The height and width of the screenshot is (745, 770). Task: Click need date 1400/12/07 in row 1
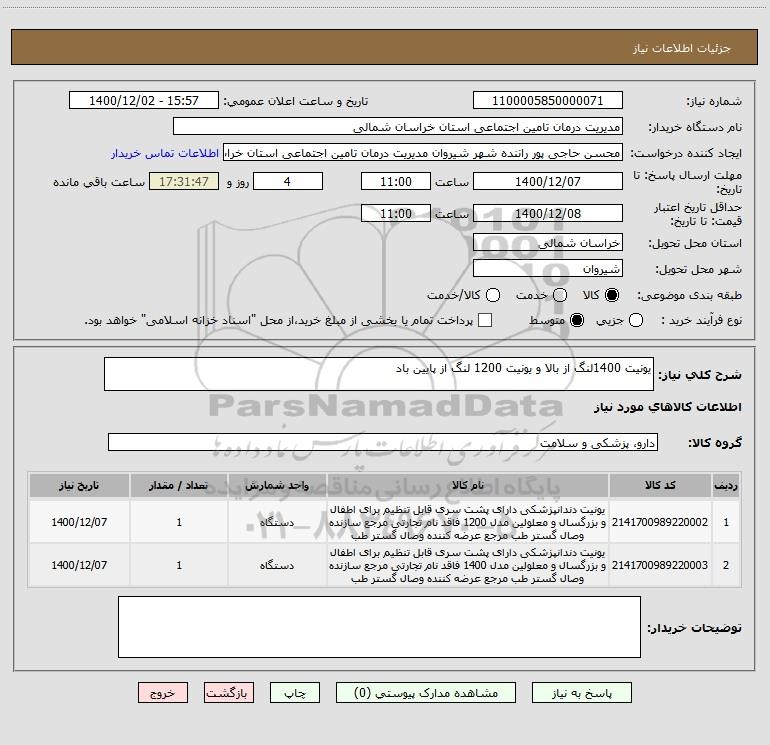tap(79, 522)
